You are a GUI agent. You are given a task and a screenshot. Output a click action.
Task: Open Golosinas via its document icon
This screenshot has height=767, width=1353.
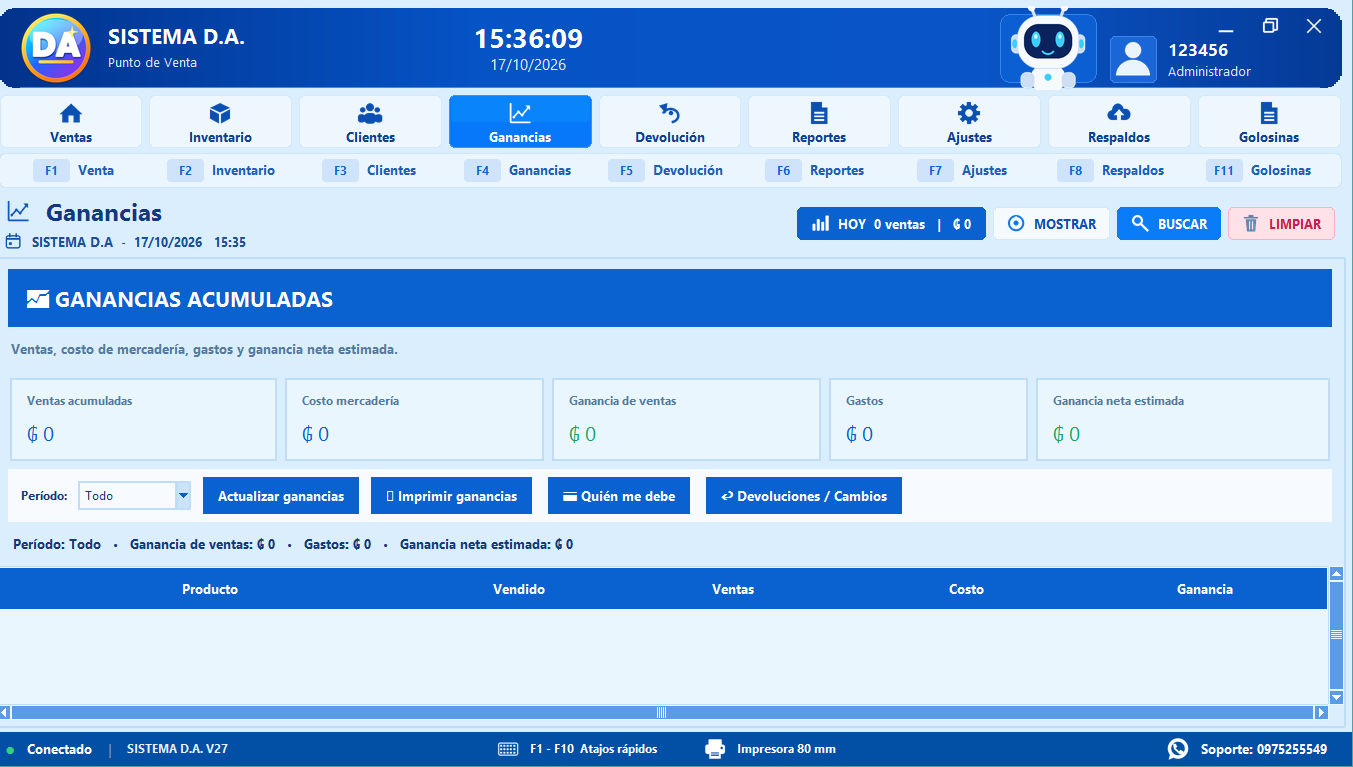(1269, 113)
